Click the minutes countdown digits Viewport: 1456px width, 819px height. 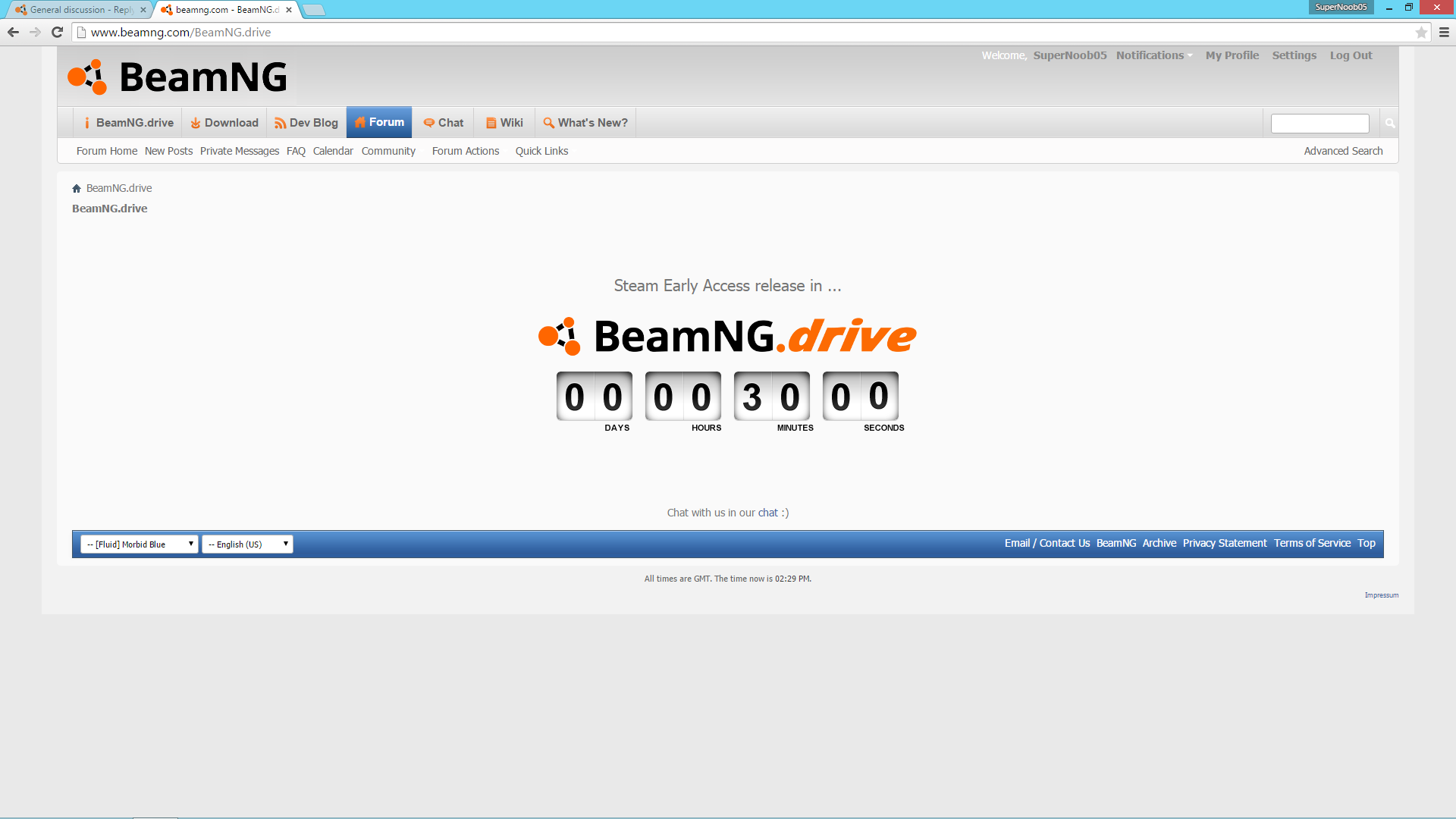(x=771, y=396)
